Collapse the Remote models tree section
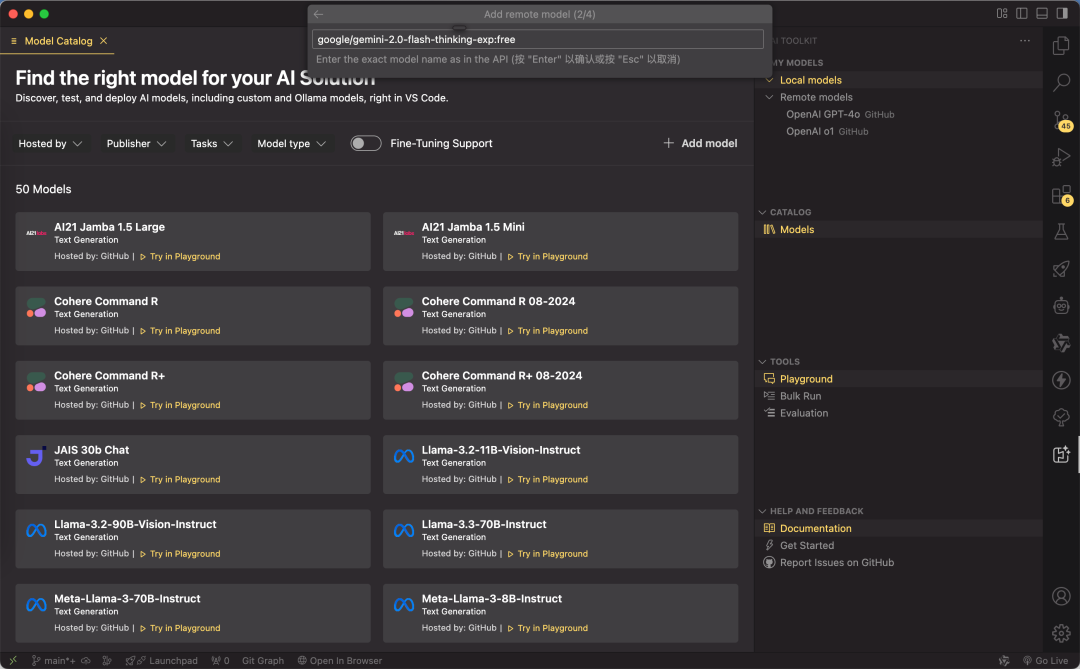 [x=770, y=97]
